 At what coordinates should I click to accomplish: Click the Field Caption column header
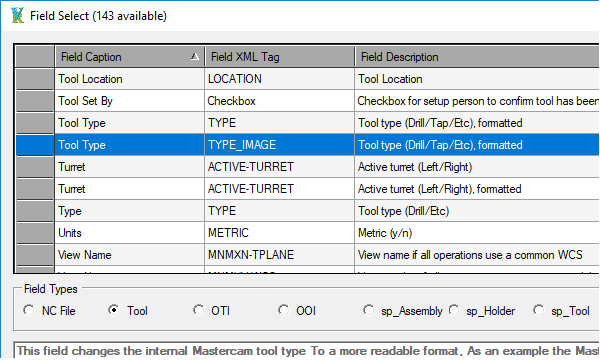129,57
